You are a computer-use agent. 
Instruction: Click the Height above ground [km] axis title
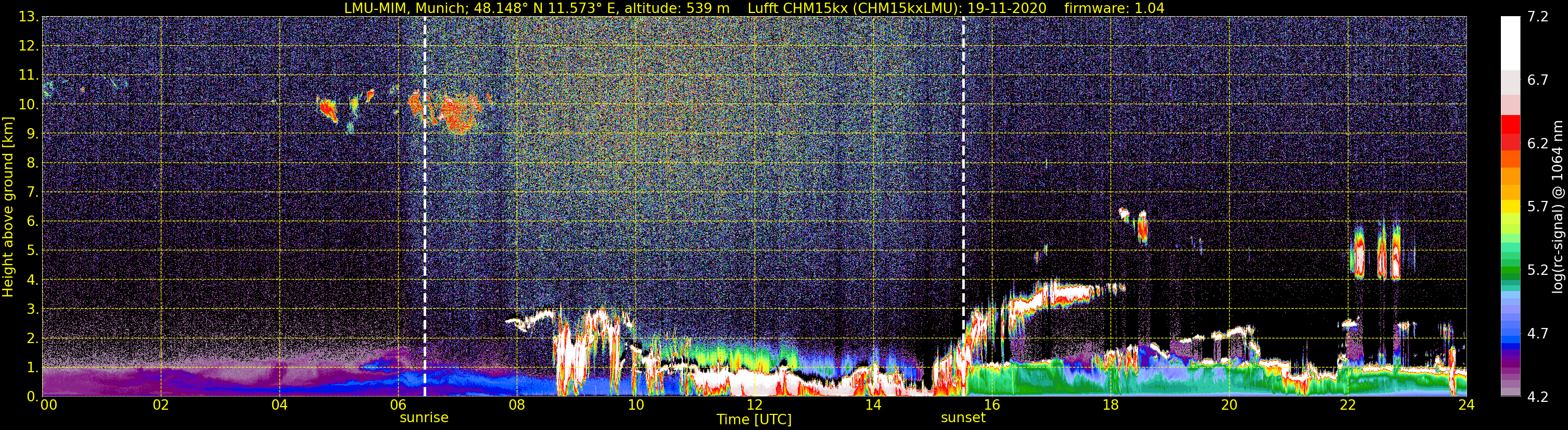8,207
